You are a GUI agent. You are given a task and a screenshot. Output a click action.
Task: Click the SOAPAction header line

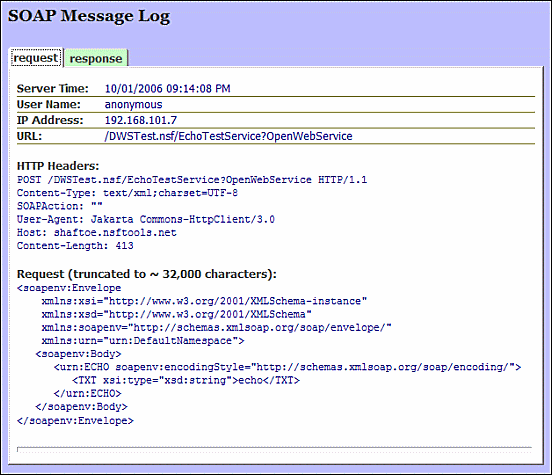[x=60, y=206]
